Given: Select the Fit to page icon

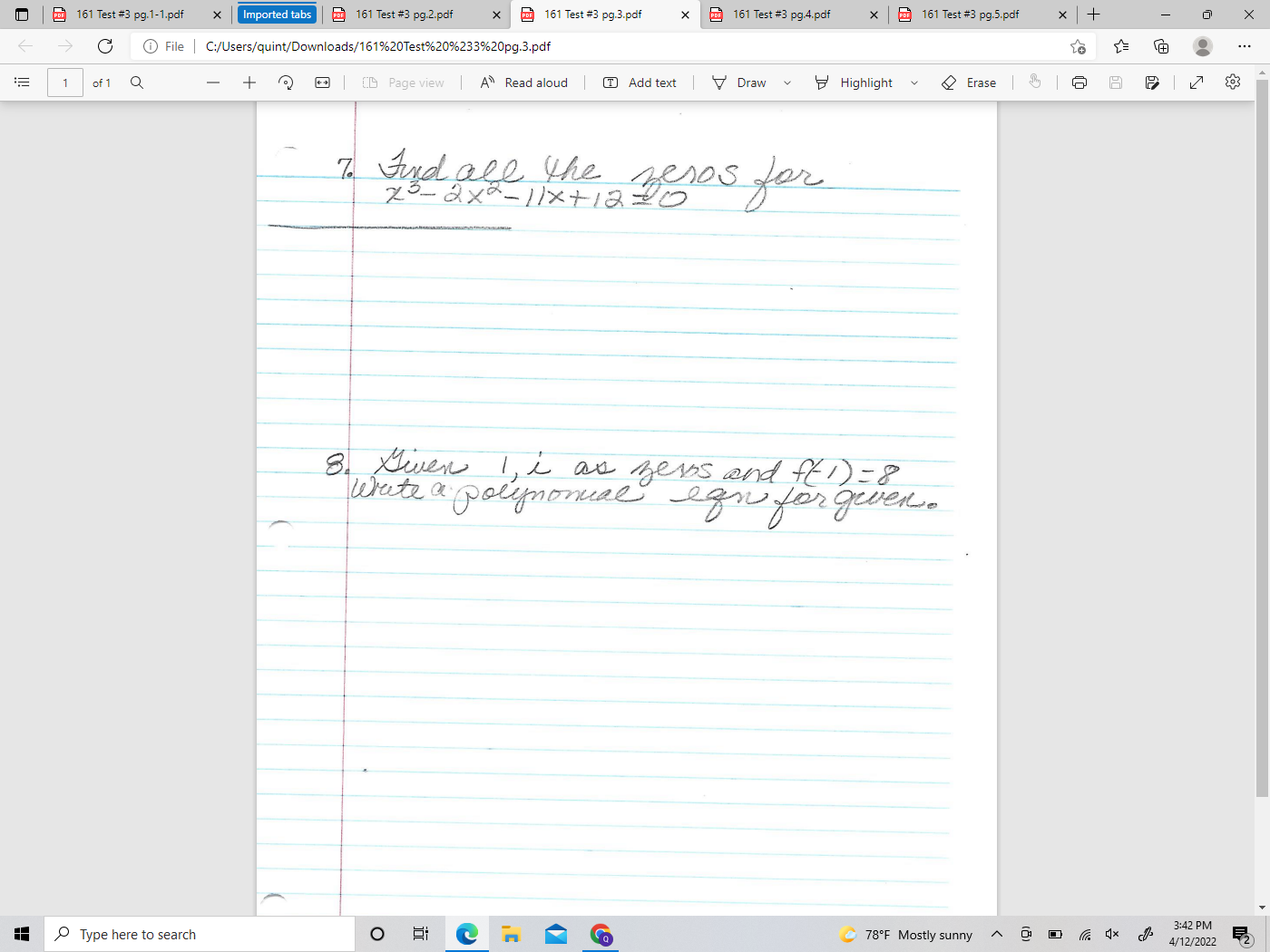Looking at the screenshot, I should 323,83.
